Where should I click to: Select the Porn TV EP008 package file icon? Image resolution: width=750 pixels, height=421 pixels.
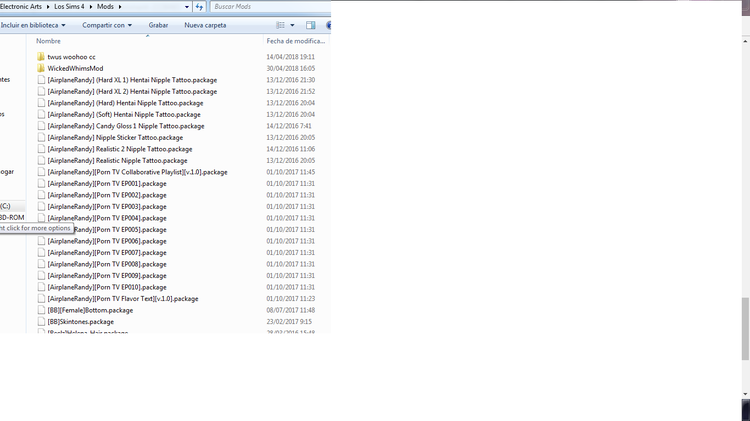[x=41, y=264]
